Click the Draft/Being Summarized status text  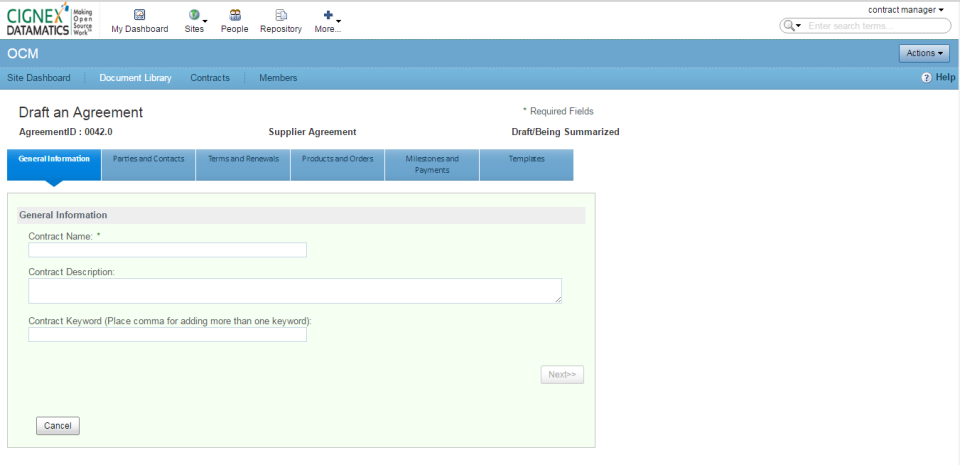565,132
